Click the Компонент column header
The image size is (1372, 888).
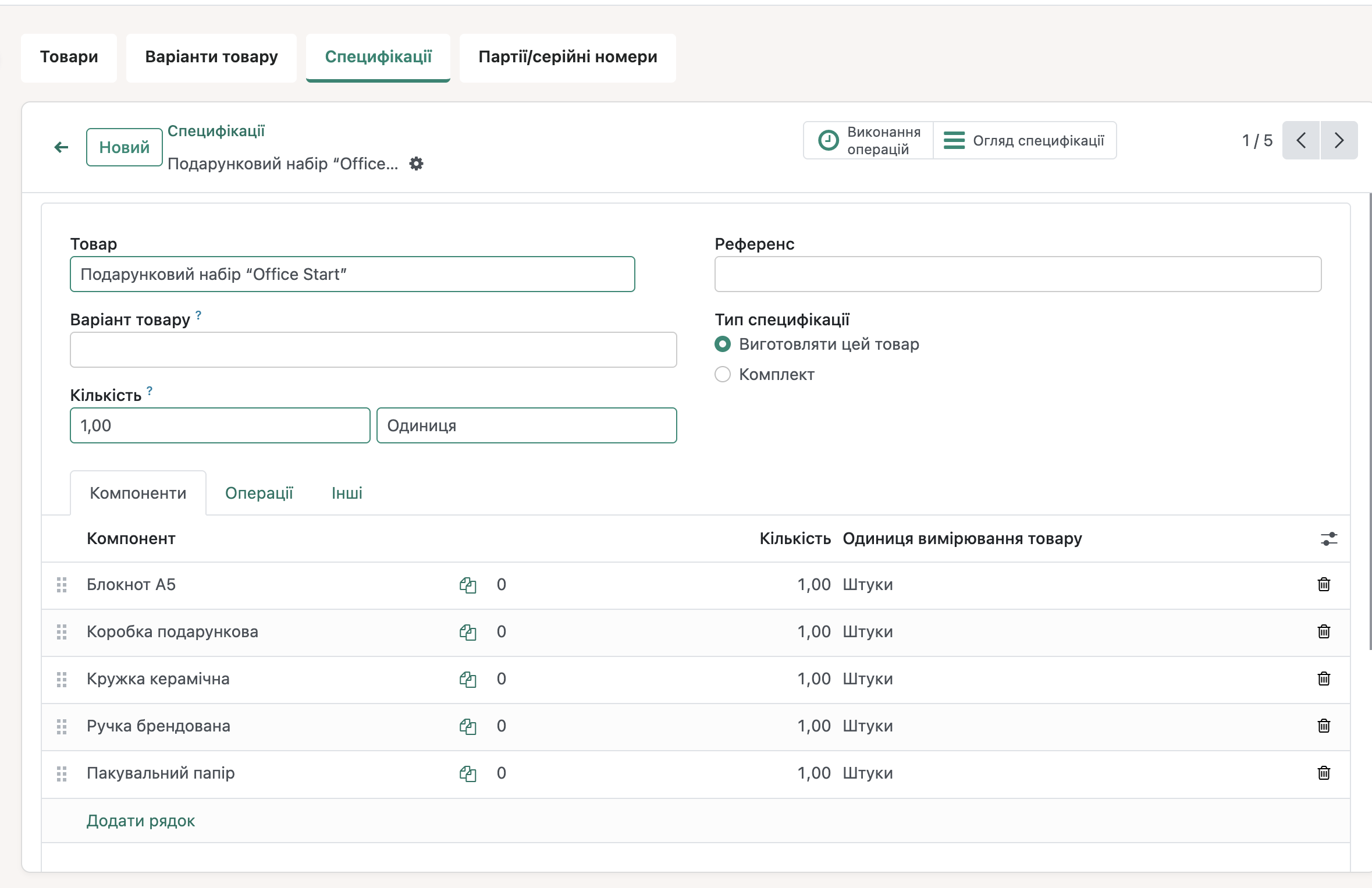coord(131,538)
